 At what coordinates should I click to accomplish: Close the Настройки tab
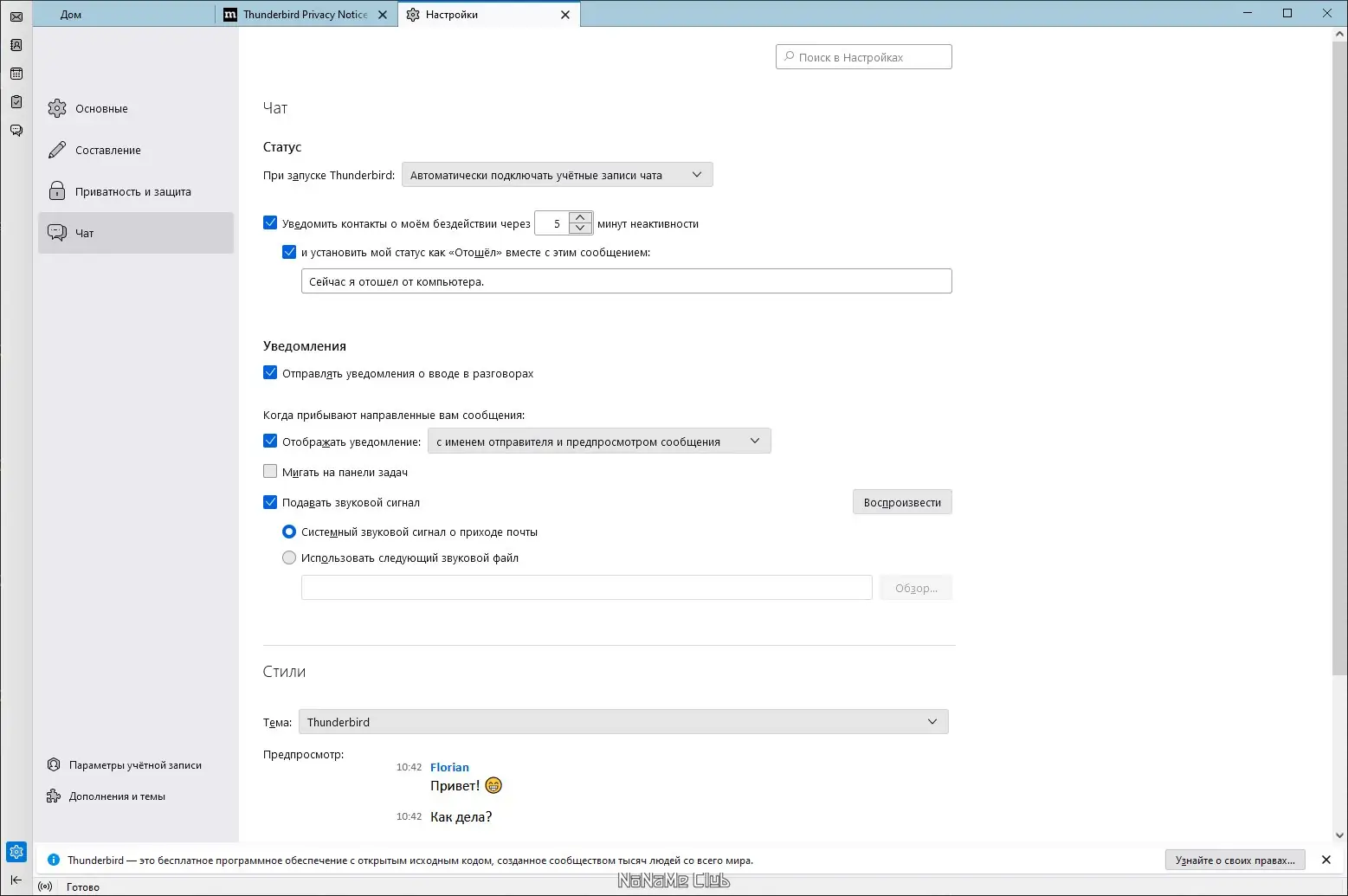pyautogui.click(x=565, y=15)
